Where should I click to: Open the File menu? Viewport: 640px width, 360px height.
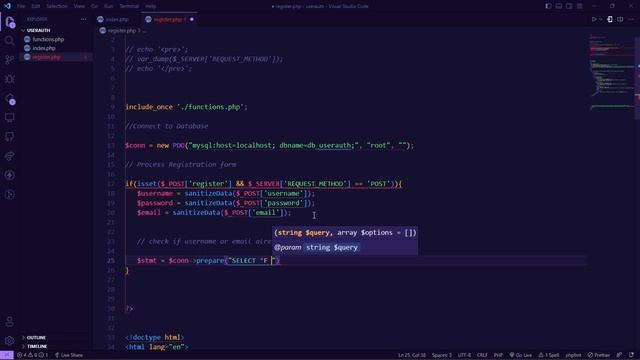click(21, 6)
